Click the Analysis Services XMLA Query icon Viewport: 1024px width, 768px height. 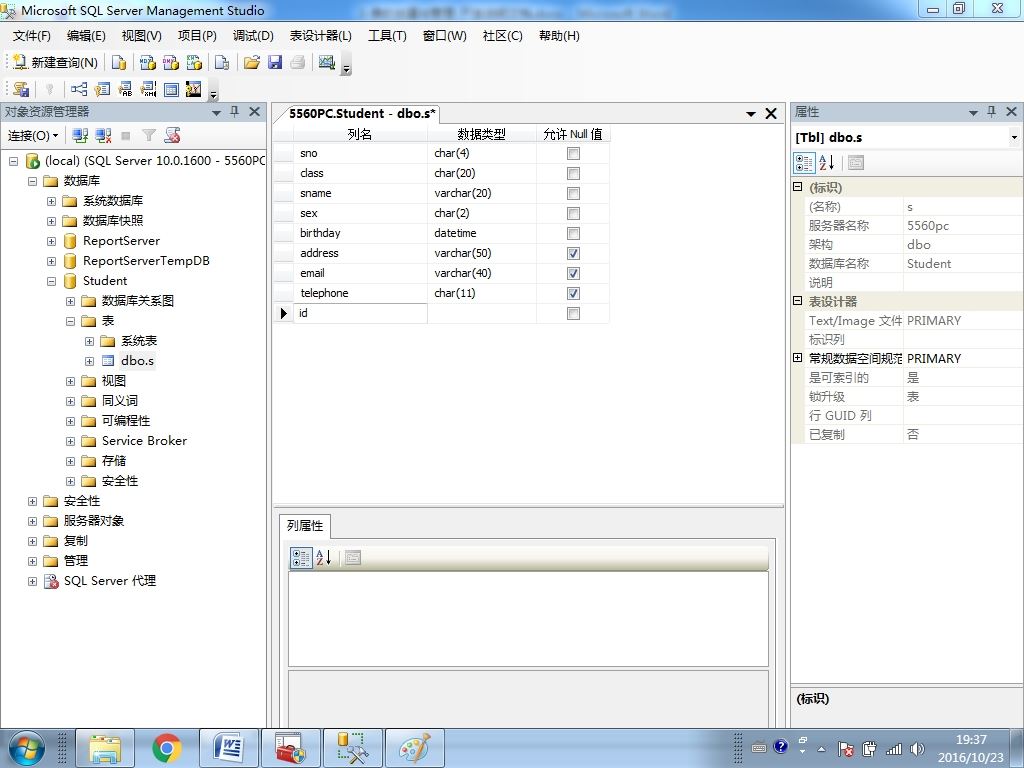point(195,62)
